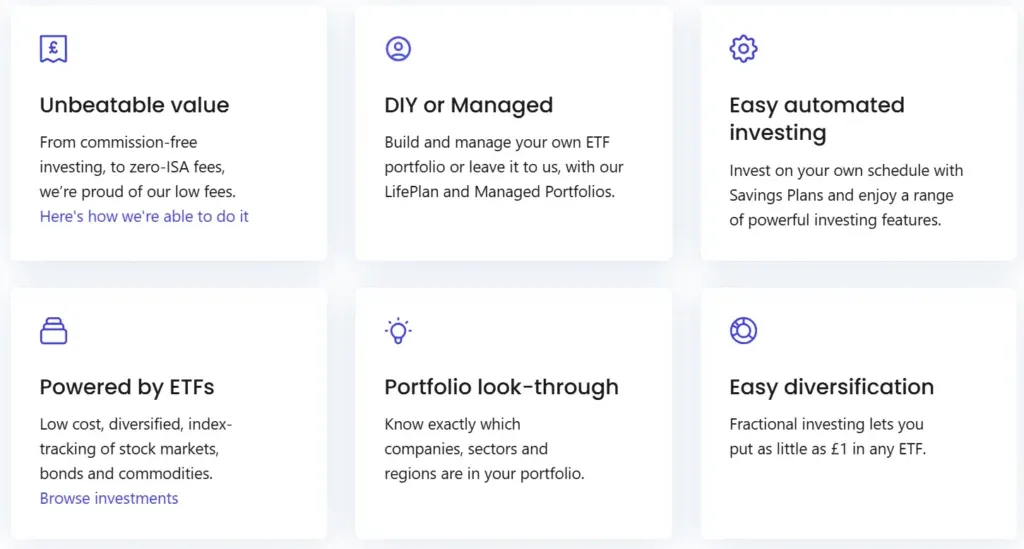Click the Easy diversification heading
This screenshot has width=1024, height=549.
point(831,387)
